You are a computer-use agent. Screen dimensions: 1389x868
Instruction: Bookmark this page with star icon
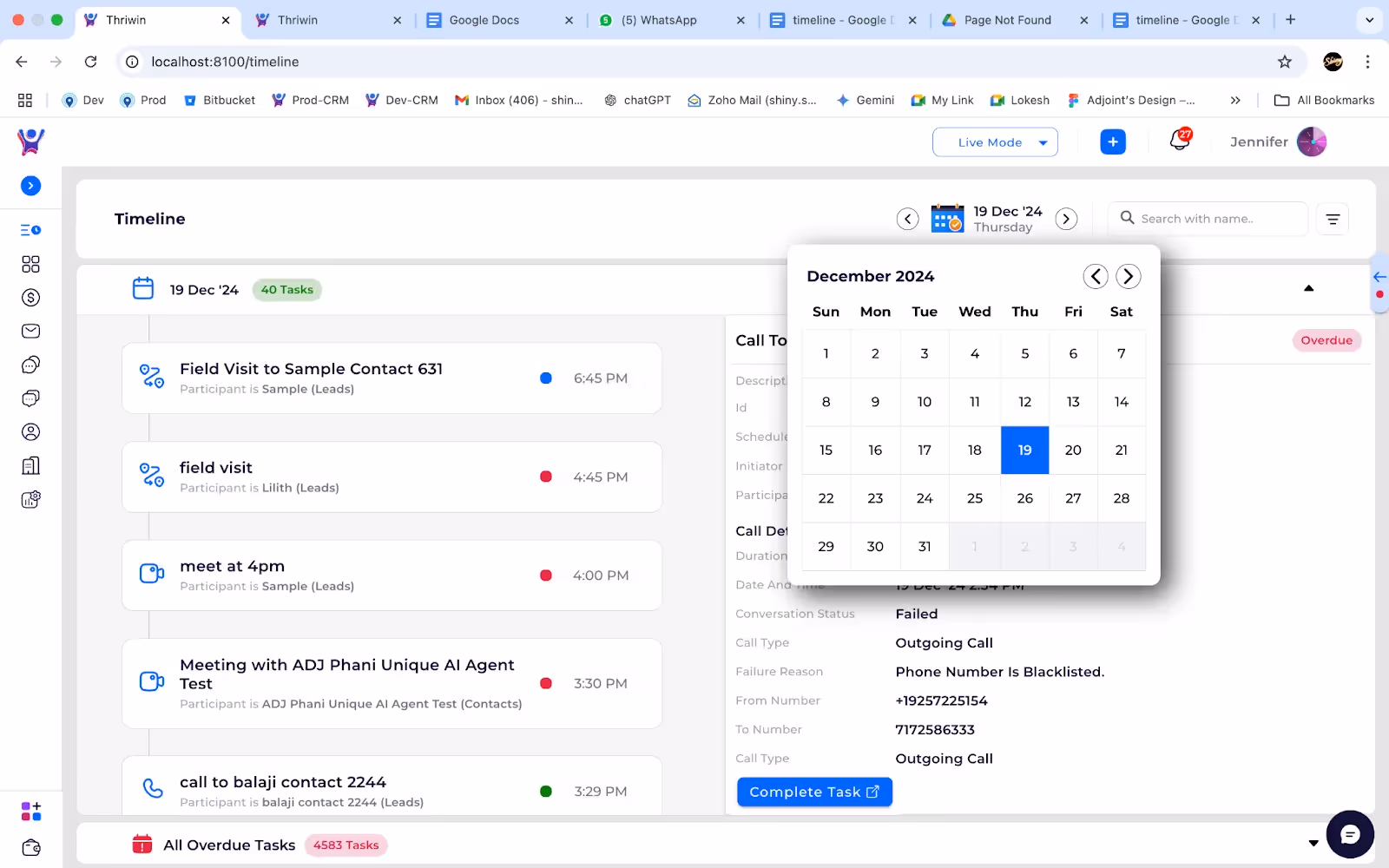tap(1285, 62)
